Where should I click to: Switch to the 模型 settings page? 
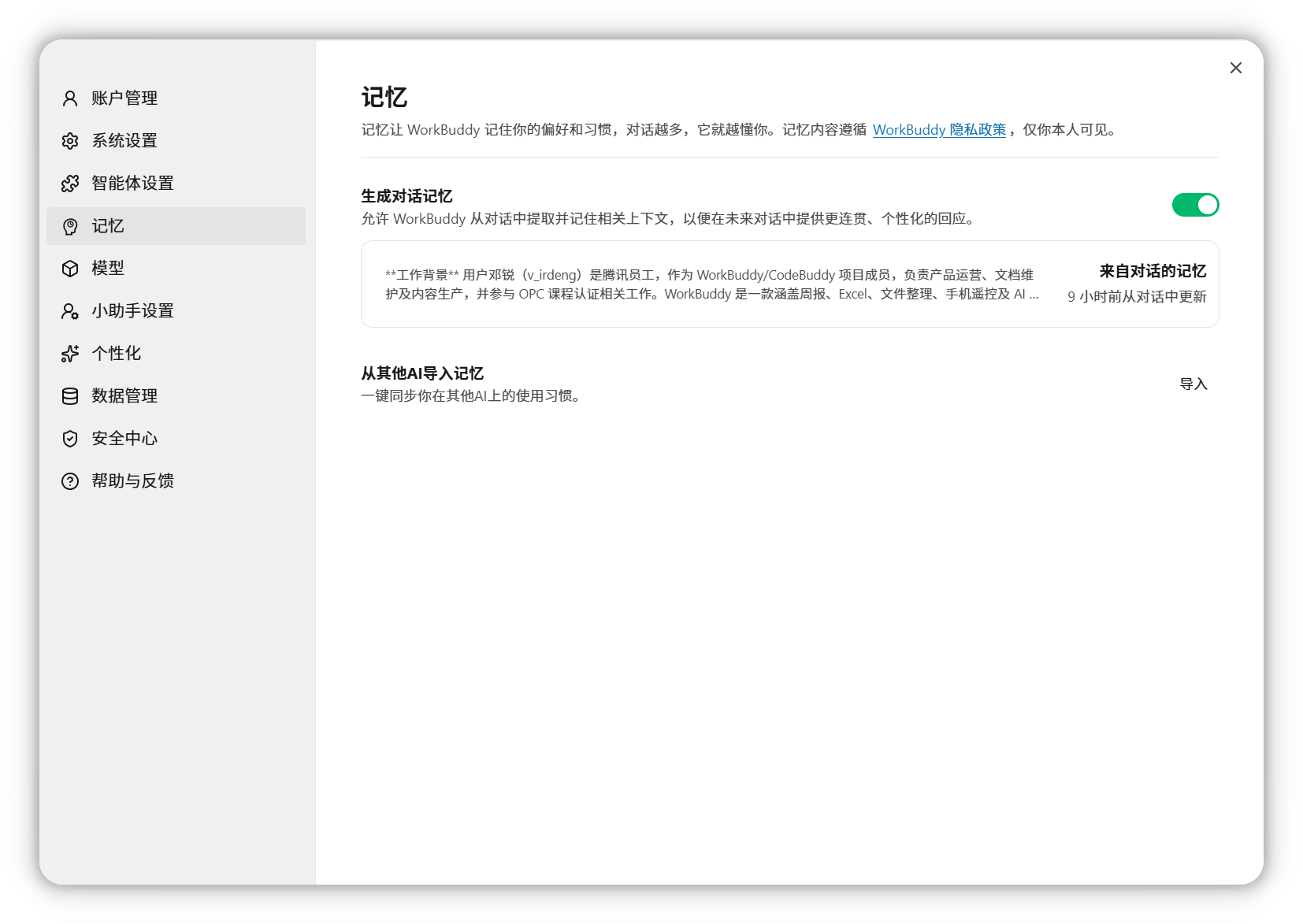coord(176,269)
